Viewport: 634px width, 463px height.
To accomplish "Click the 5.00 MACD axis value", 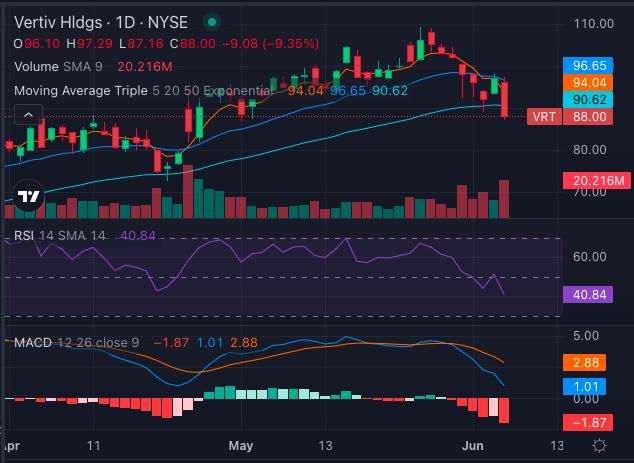I will click(x=586, y=336).
